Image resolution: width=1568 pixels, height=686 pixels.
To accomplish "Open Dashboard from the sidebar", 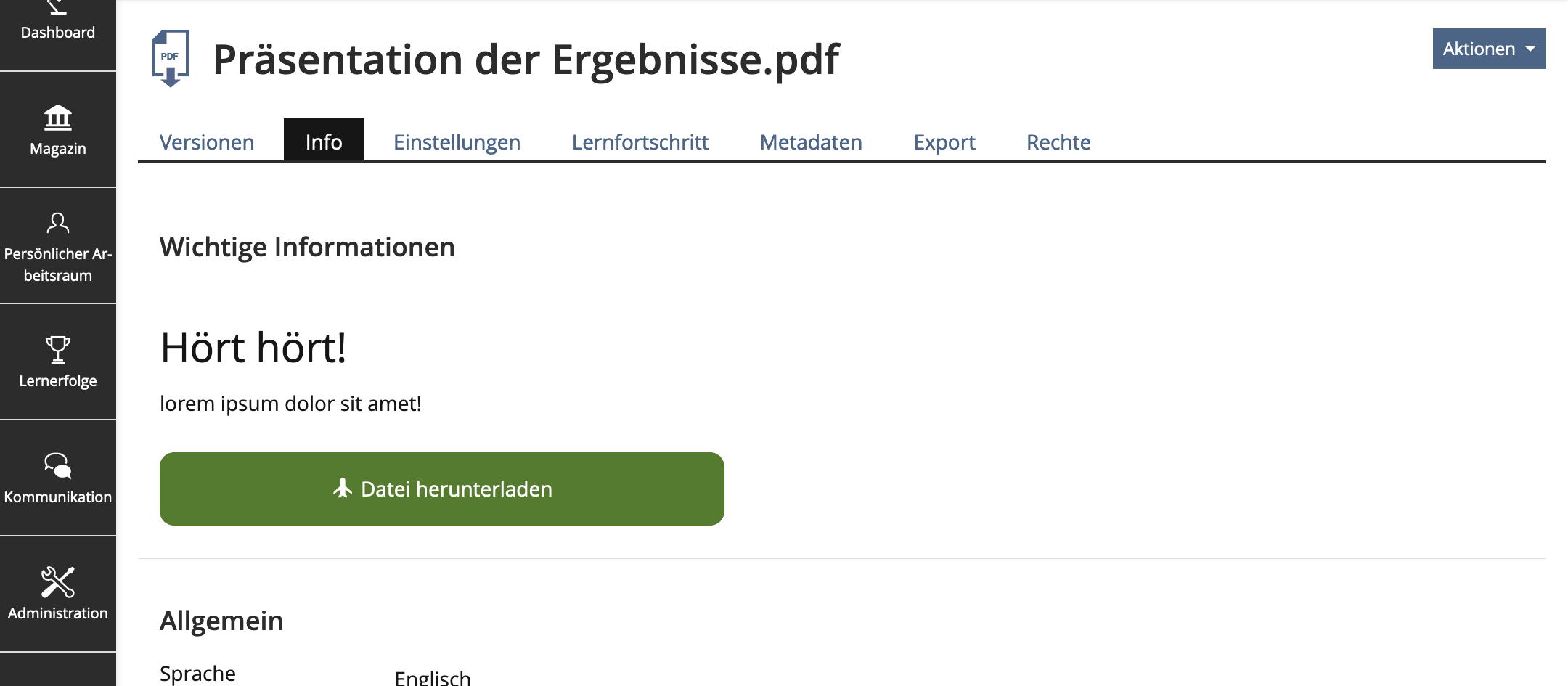I will point(57,32).
